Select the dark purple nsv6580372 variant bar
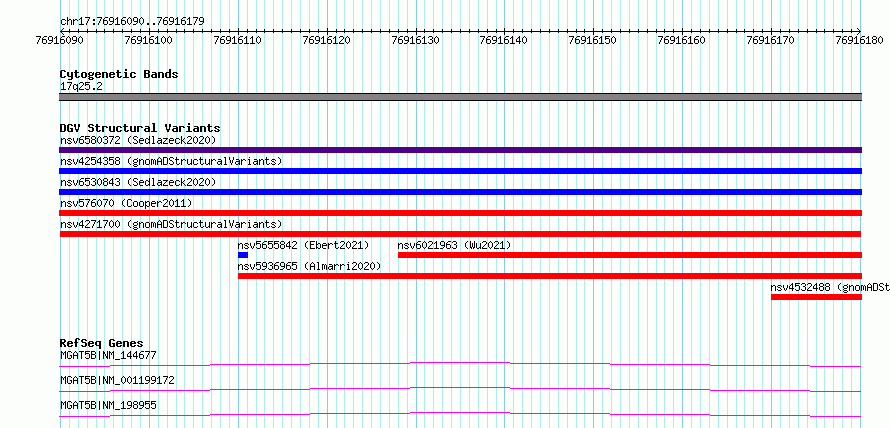The width and height of the screenshot is (890, 428). click(x=460, y=150)
